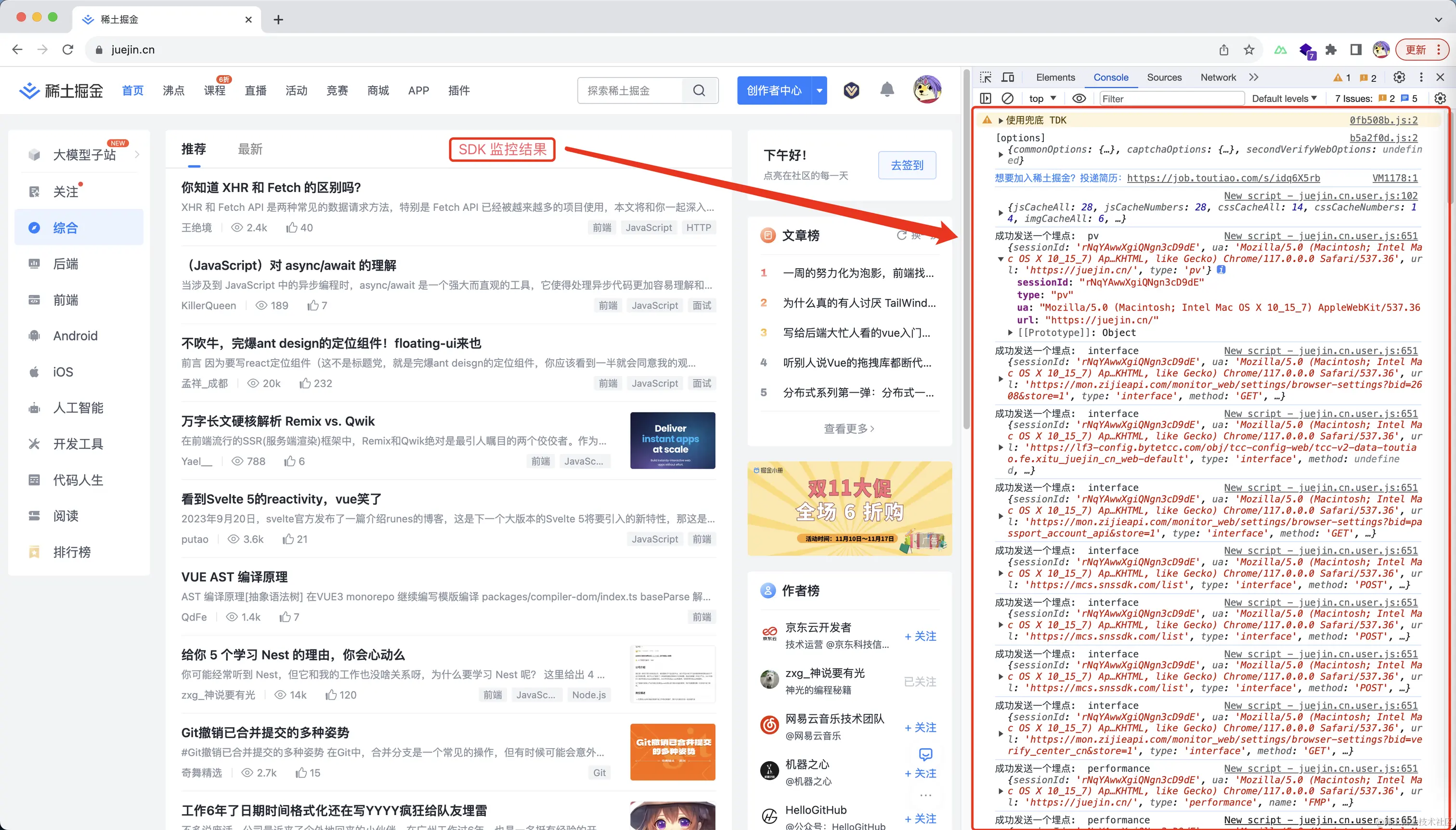Image resolution: width=1456 pixels, height=830 pixels.
Task: Refresh the 文章榜 list icon
Action: 902,235
